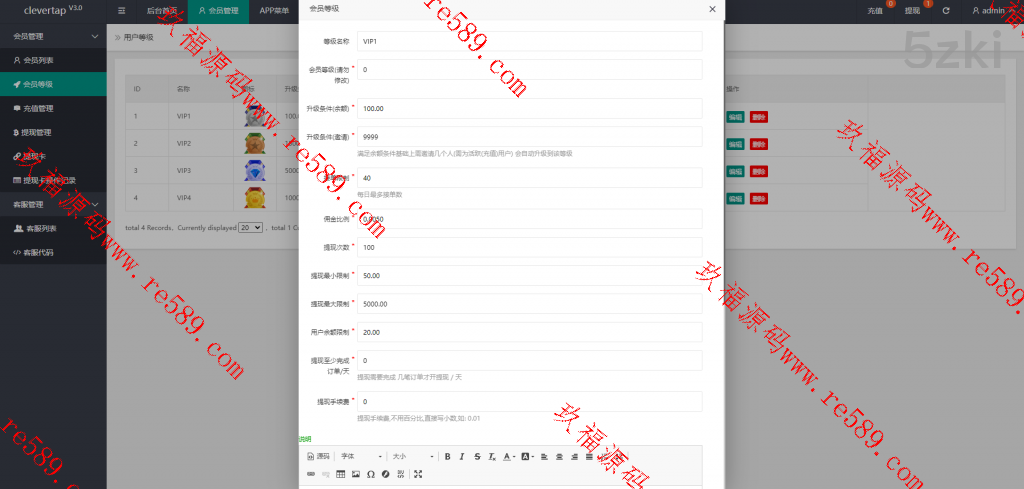The width and height of the screenshot is (1024, 489).
Task: Open the records-per-page 20 dropdown
Action: point(250,228)
